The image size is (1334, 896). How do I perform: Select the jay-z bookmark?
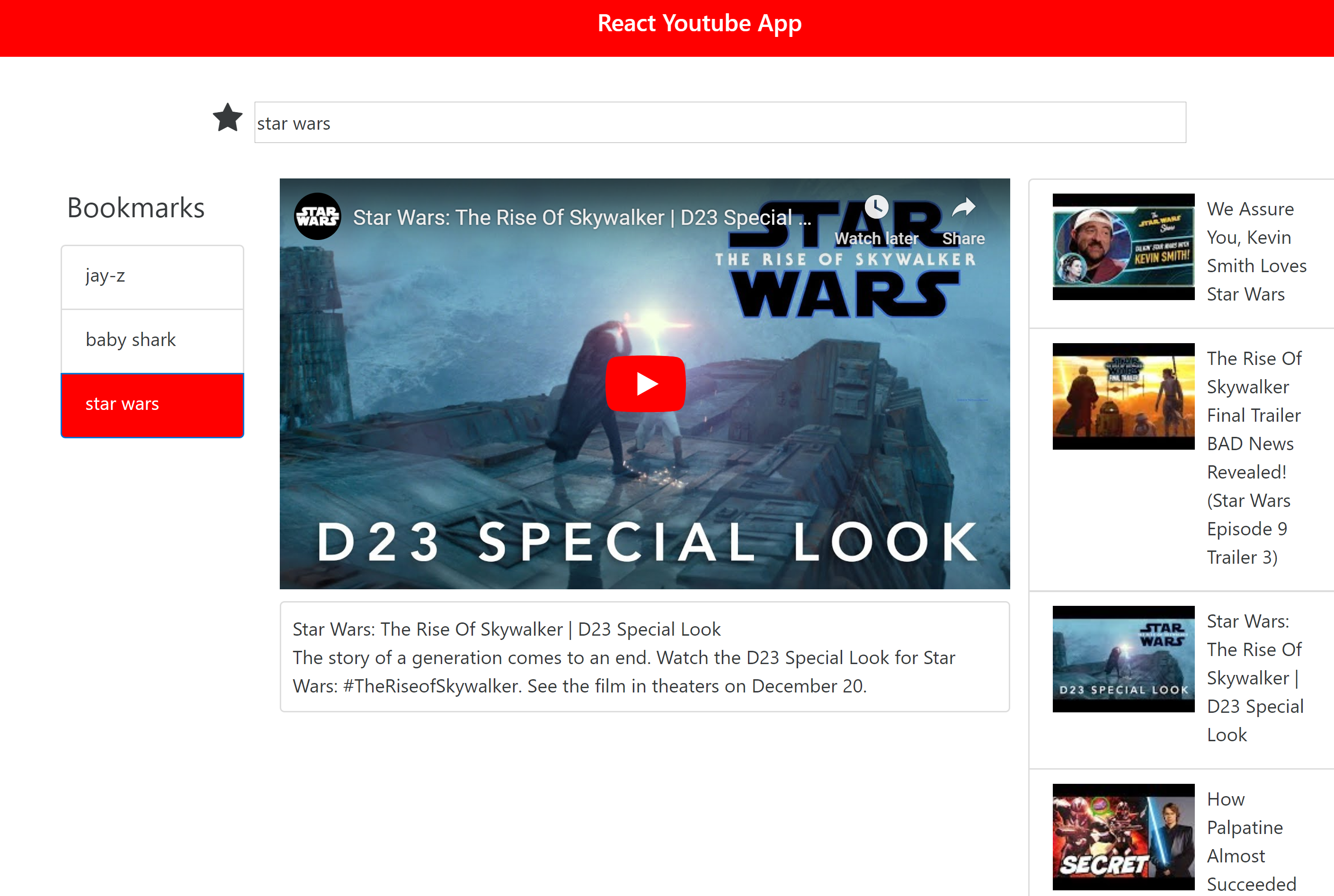[152, 276]
